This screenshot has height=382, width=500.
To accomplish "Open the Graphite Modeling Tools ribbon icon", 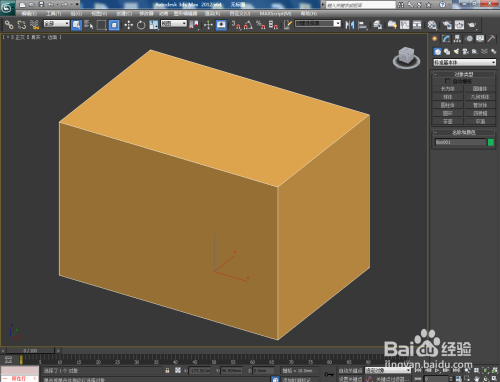I will click(x=392, y=25).
